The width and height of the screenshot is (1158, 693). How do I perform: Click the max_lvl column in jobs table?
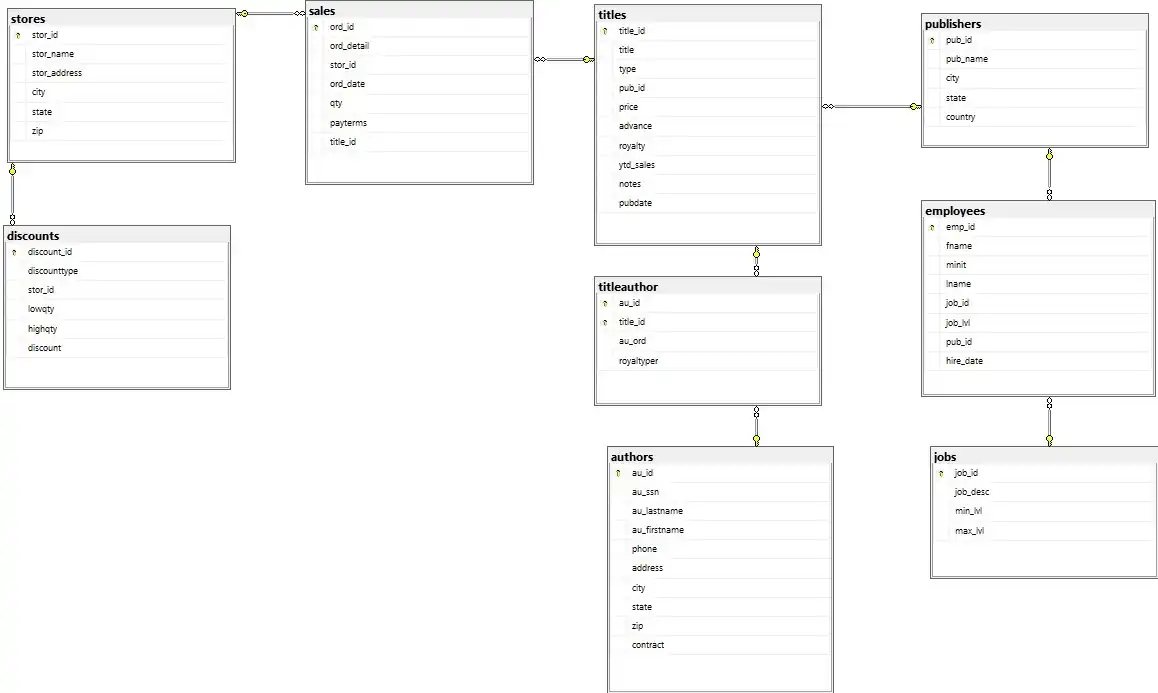969,531
